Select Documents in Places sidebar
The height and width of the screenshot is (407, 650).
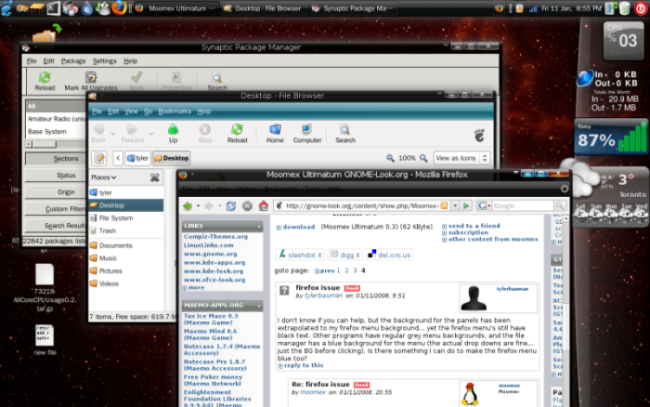pos(126,245)
